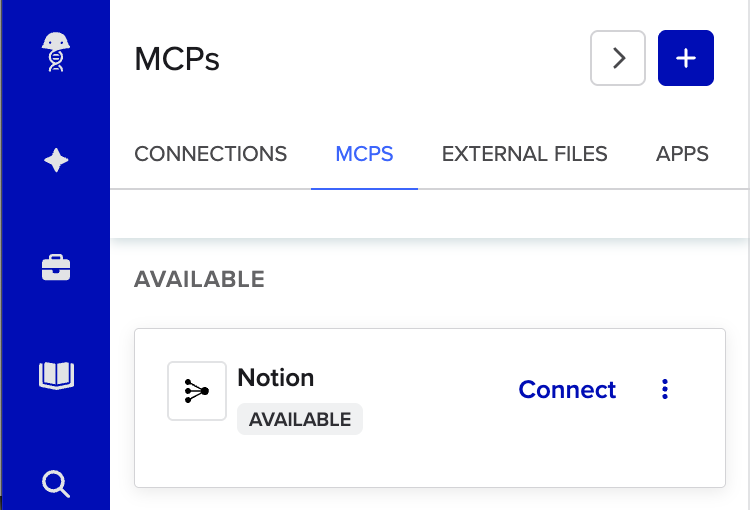Open the briefcase icon in sidebar

coord(56,267)
